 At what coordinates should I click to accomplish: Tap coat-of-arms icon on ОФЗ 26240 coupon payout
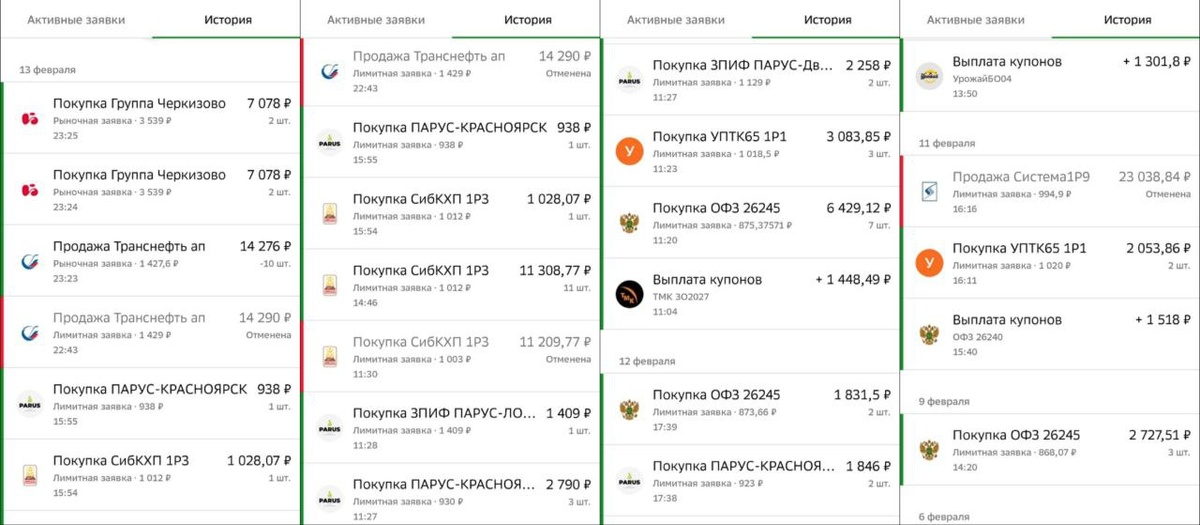click(930, 334)
